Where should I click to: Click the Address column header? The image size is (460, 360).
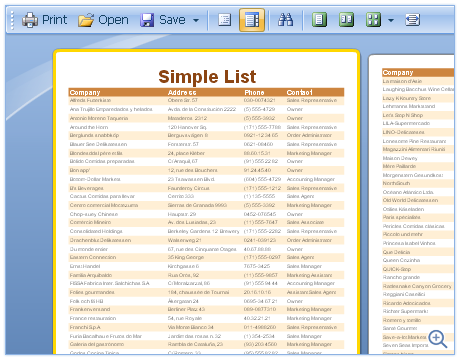point(182,92)
